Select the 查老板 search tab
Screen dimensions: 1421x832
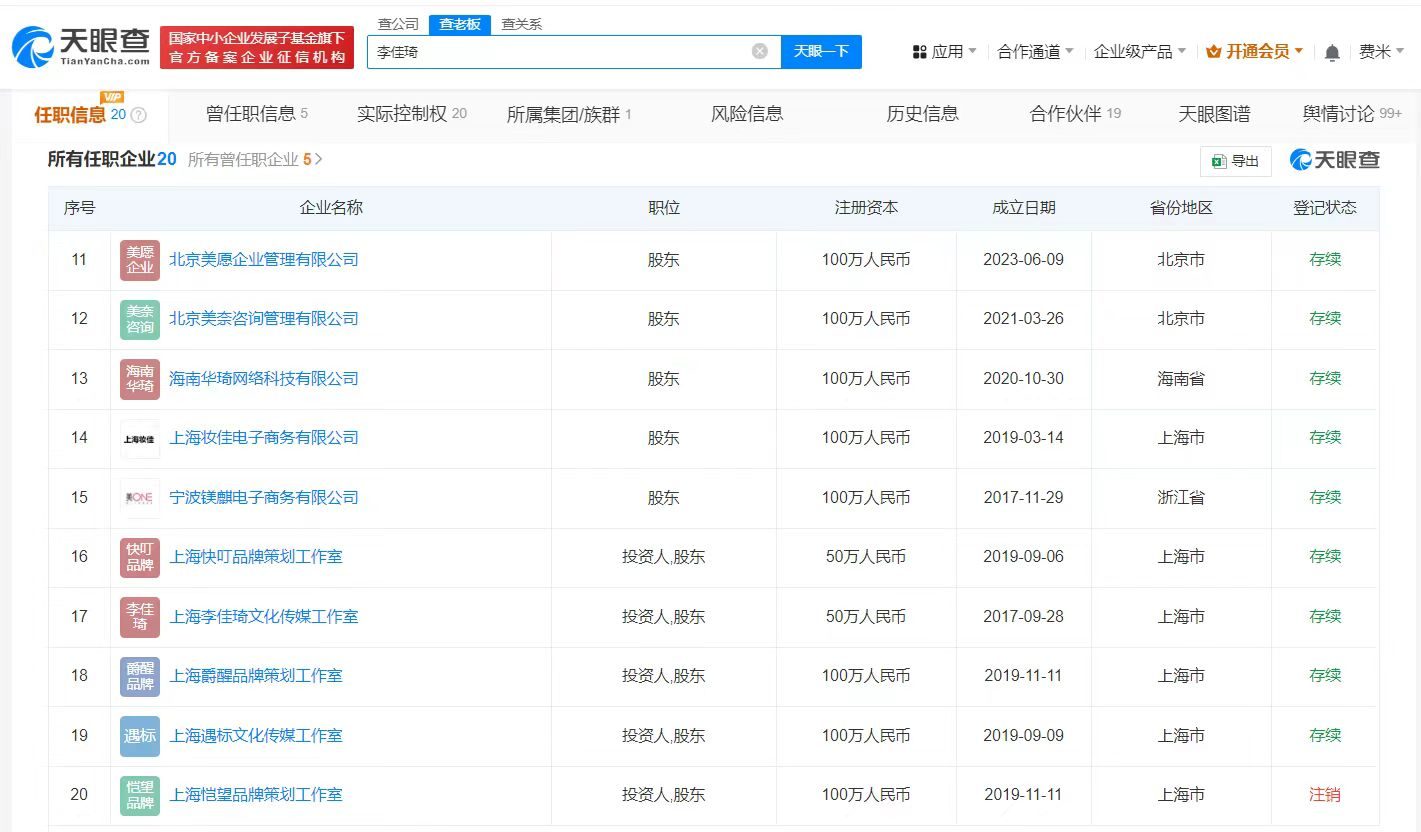(459, 24)
